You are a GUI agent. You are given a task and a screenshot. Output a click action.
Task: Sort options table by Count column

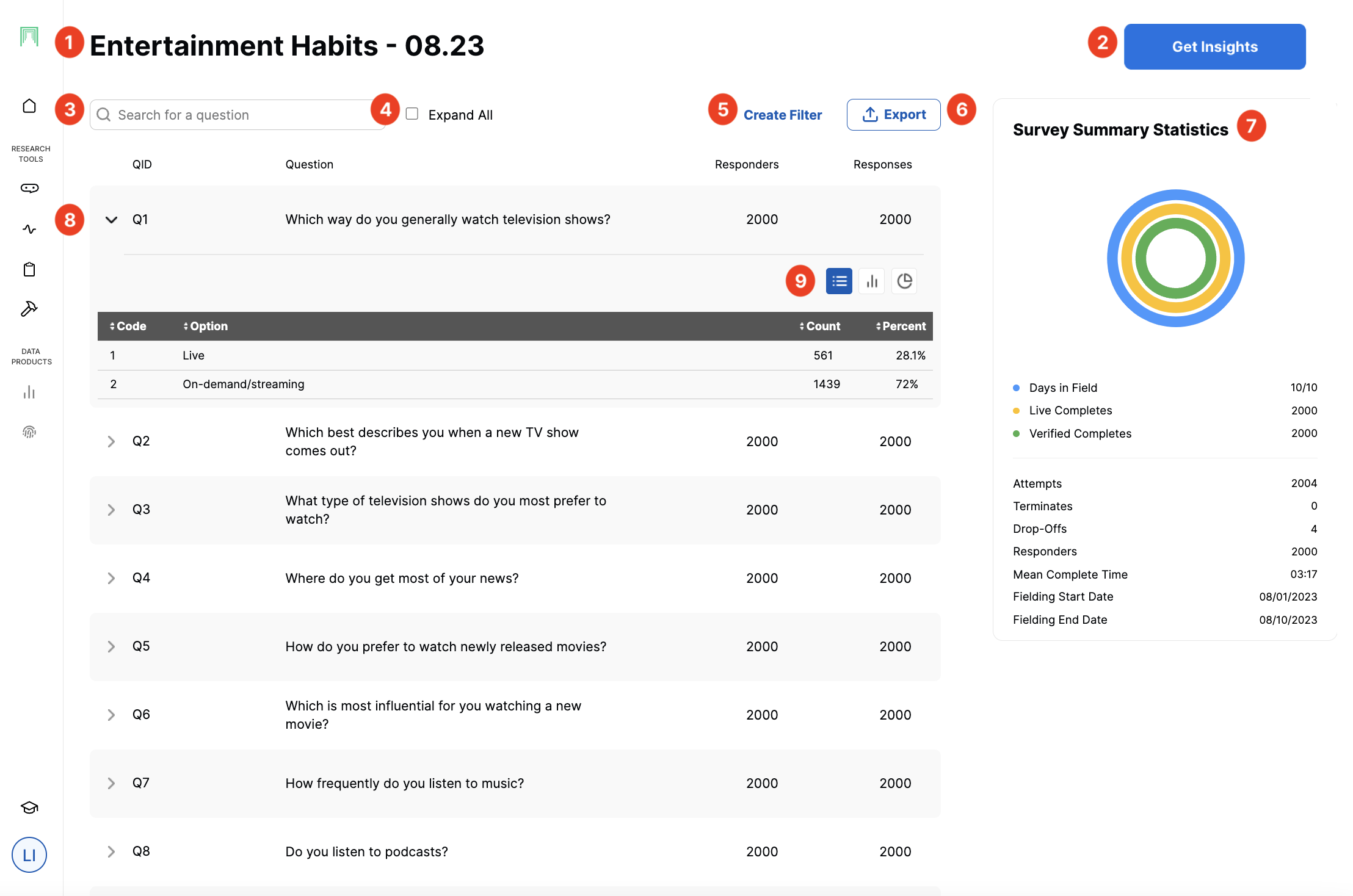click(x=819, y=327)
